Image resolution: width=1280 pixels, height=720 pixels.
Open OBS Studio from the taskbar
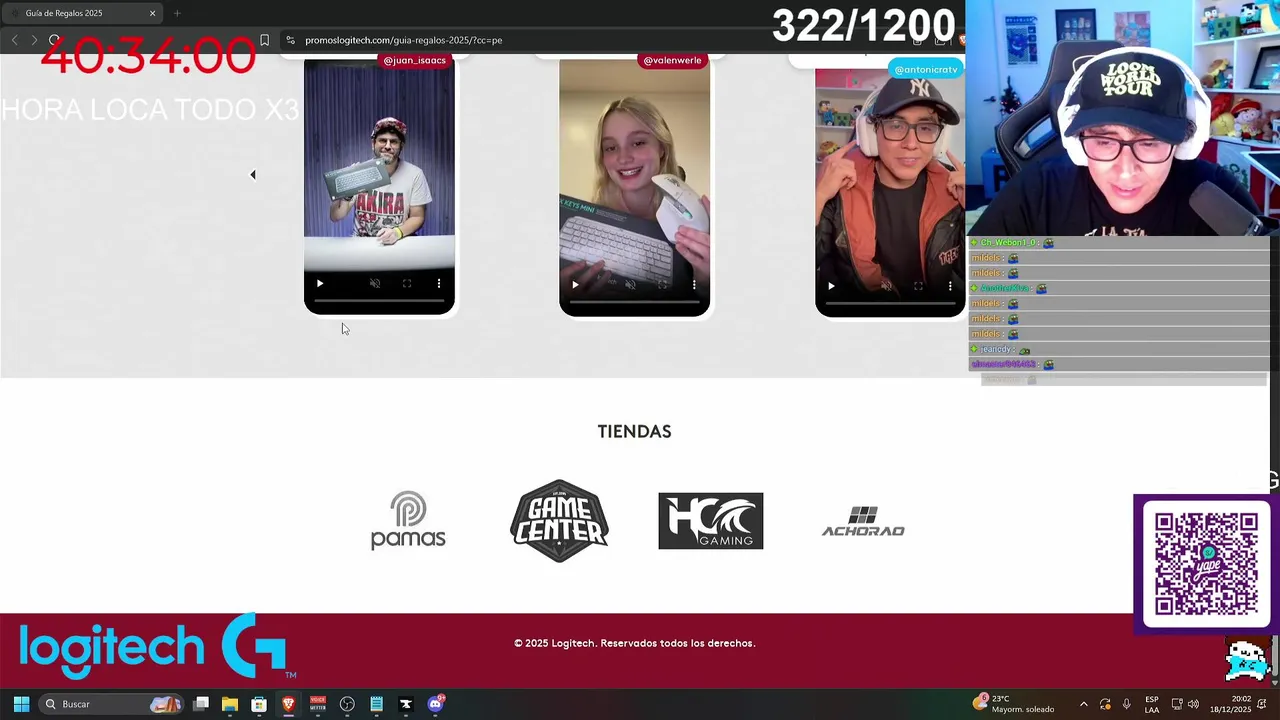pyautogui.click(x=347, y=704)
